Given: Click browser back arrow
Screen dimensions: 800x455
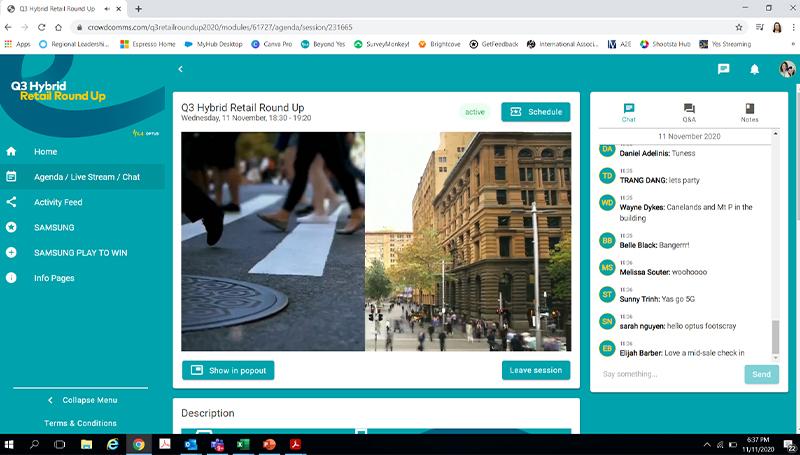Looking at the screenshot, I should [9, 28].
